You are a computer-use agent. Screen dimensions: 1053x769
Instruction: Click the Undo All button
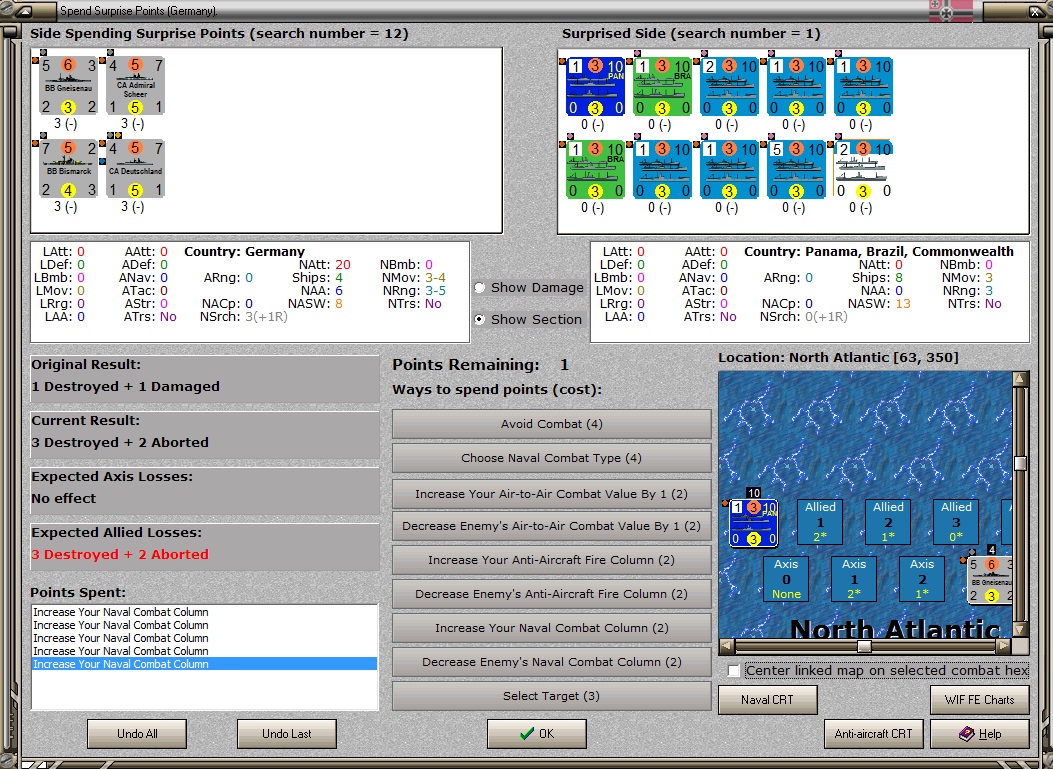point(137,733)
